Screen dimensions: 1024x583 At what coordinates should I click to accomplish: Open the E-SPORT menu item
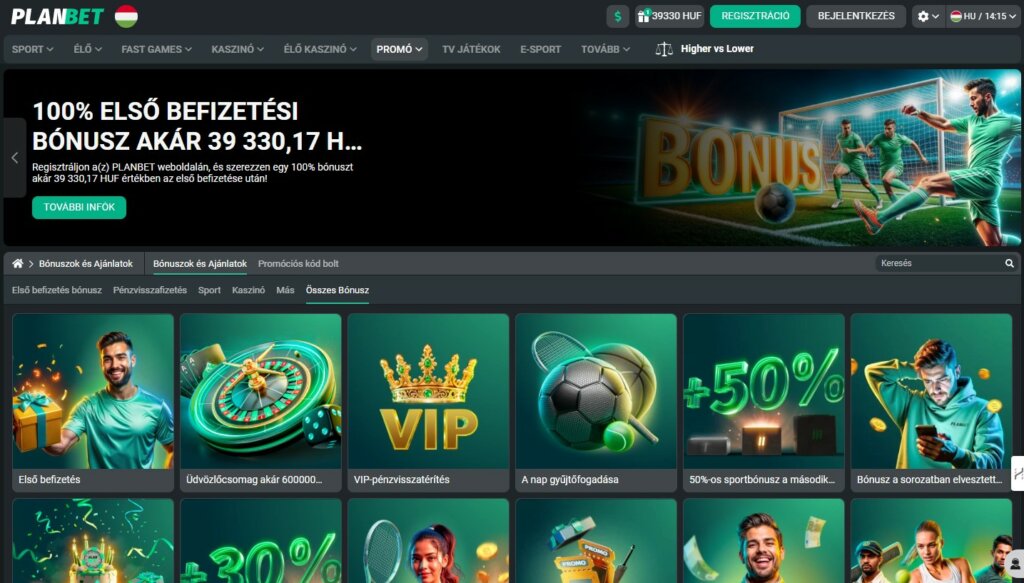click(540, 49)
